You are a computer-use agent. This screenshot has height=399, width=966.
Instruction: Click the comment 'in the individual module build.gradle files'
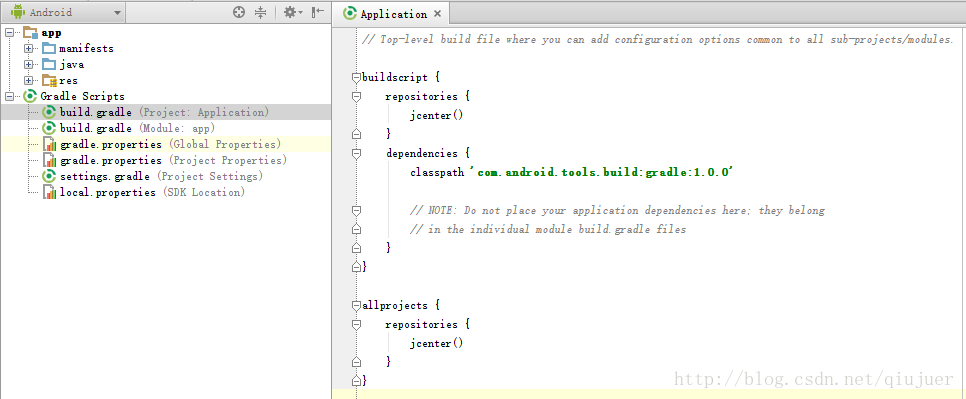548,230
